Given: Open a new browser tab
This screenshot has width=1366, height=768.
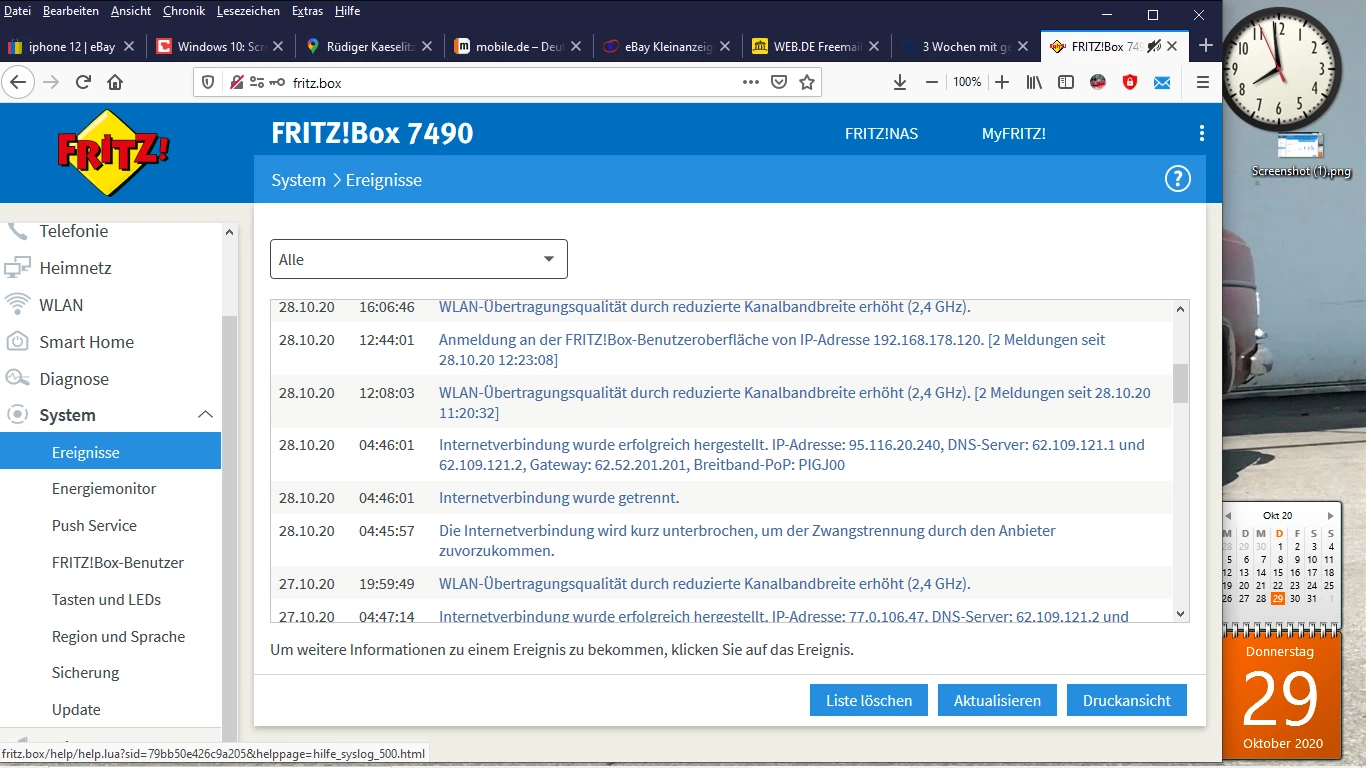Looking at the screenshot, I should coord(1206,45).
